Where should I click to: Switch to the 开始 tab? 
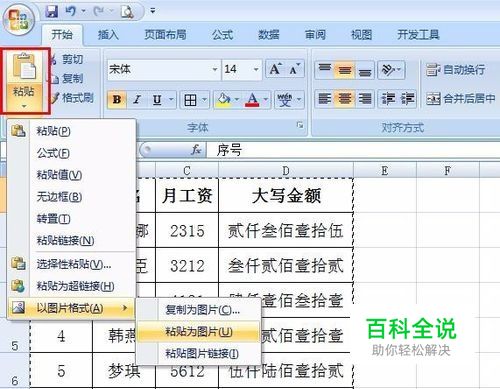[x=62, y=34]
